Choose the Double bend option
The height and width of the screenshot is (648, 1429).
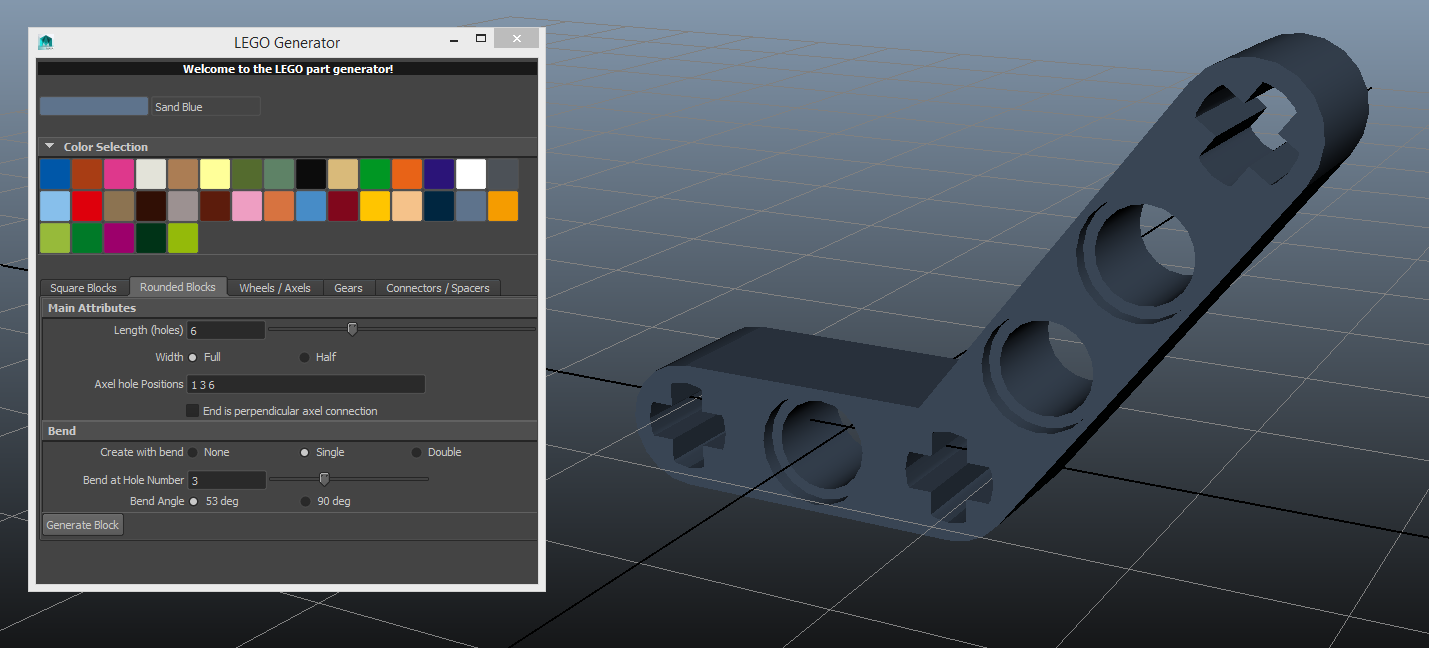tap(417, 452)
